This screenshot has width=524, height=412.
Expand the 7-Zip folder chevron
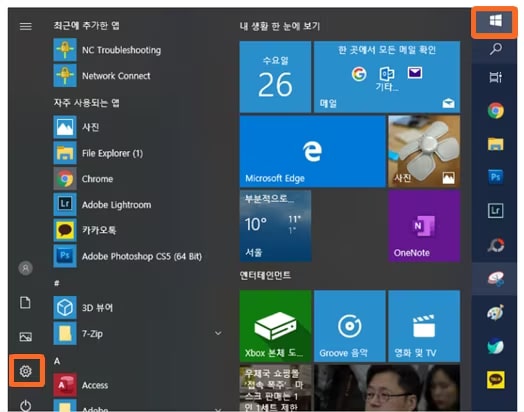click(x=218, y=333)
